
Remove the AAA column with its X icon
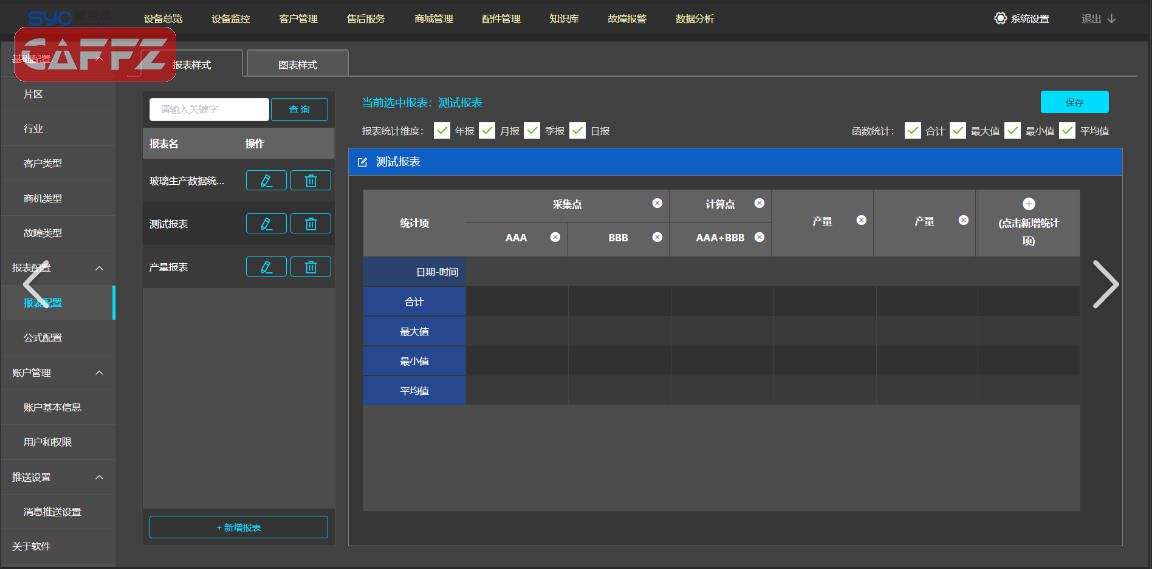(555, 237)
